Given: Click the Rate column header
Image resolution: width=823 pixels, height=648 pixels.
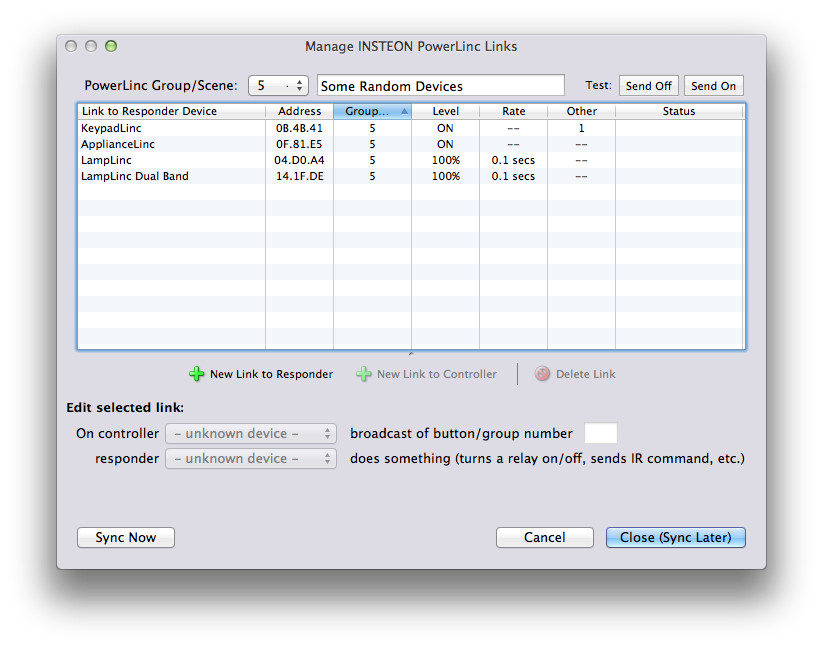Looking at the screenshot, I should tap(513, 111).
